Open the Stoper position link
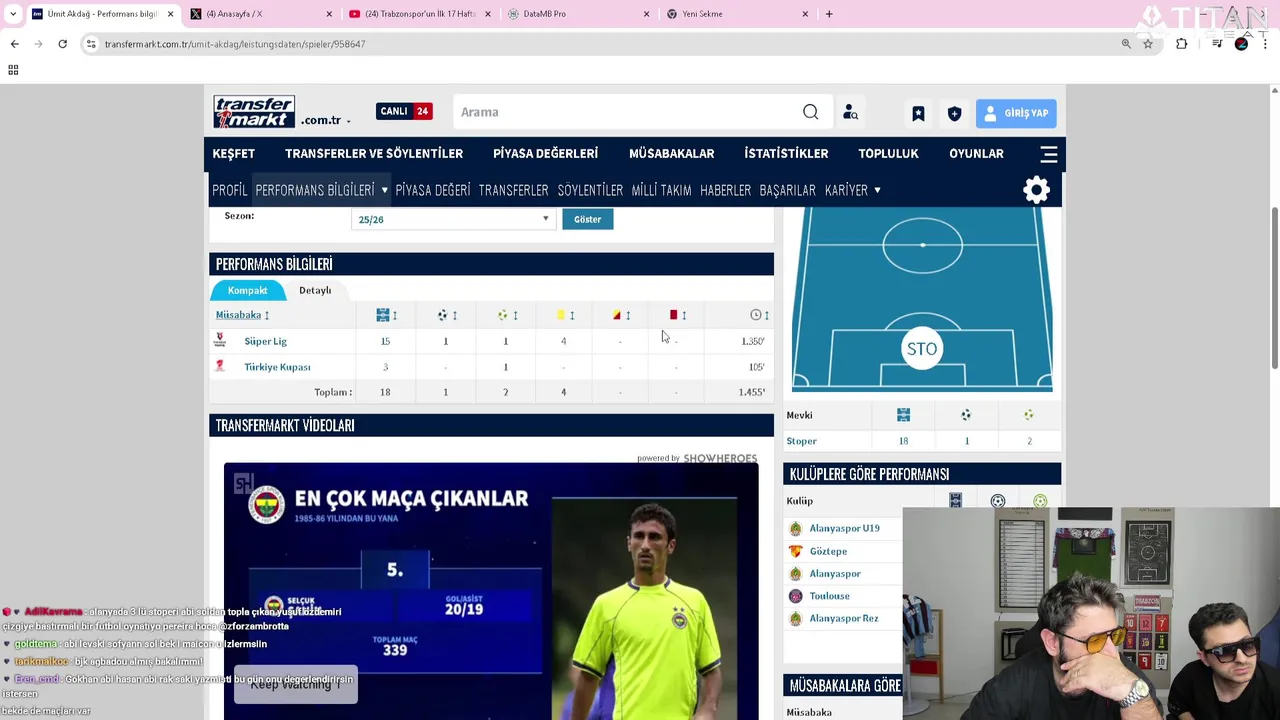Image resolution: width=1280 pixels, height=720 pixels. click(801, 441)
